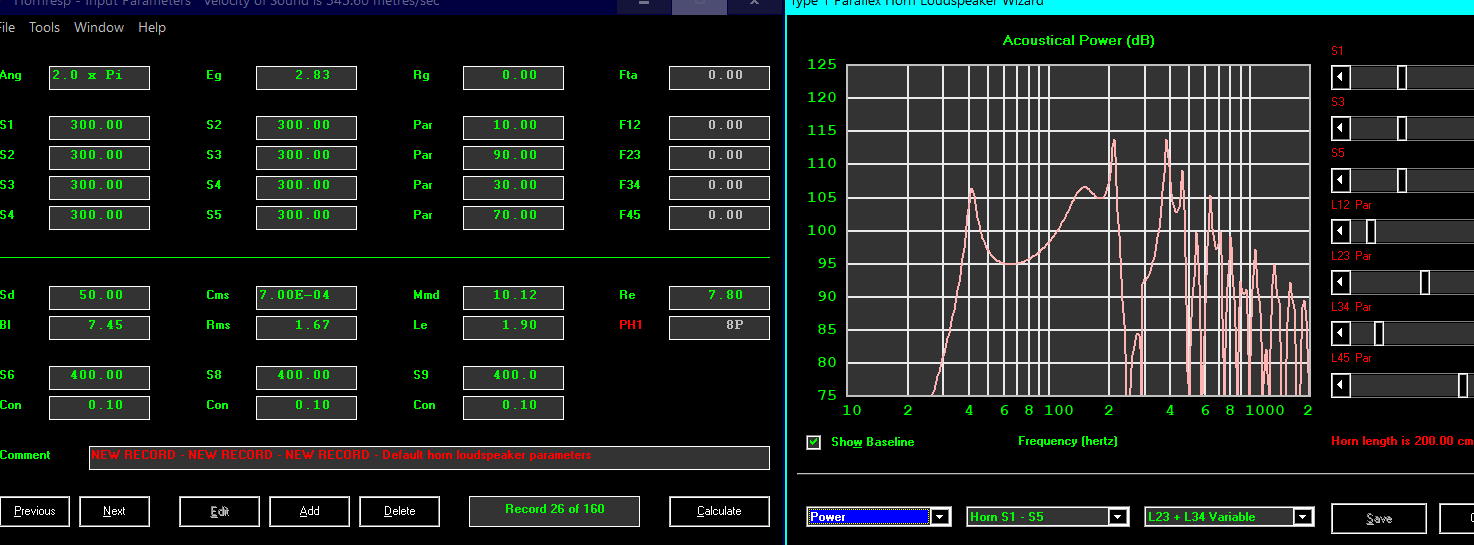Click the F23 input field
The height and width of the screenshot is (545, 1474).
719,157
